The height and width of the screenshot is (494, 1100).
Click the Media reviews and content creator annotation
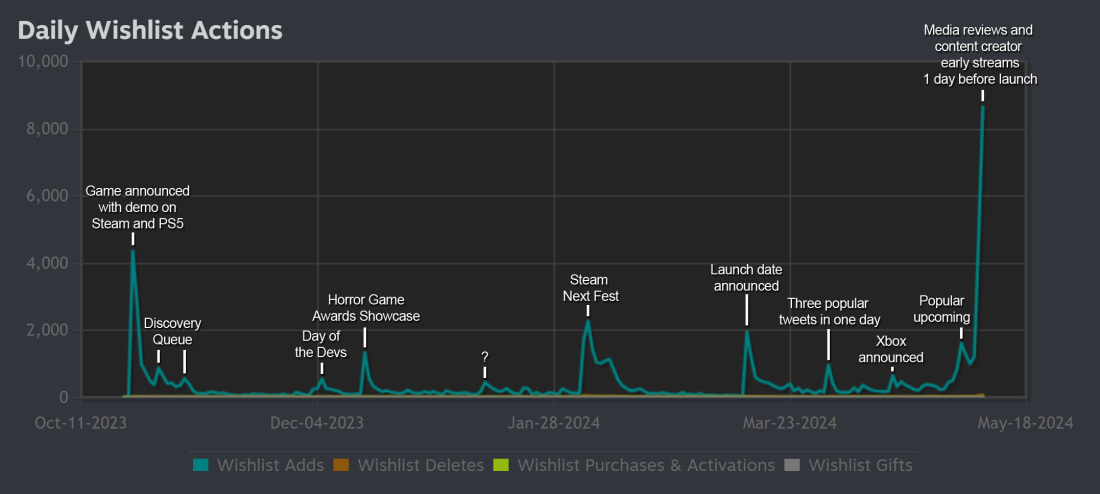(x=980, y=55)
